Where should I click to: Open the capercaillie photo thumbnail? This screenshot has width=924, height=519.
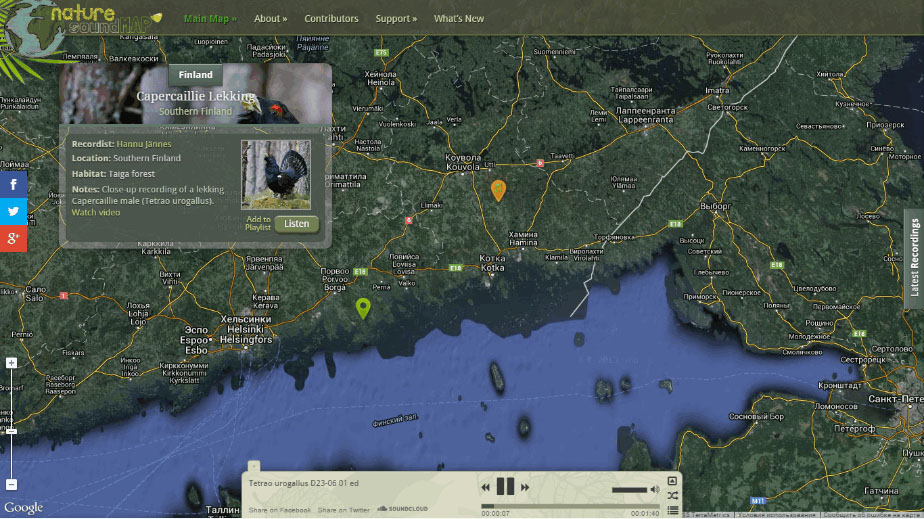click(x=276, y=175)
